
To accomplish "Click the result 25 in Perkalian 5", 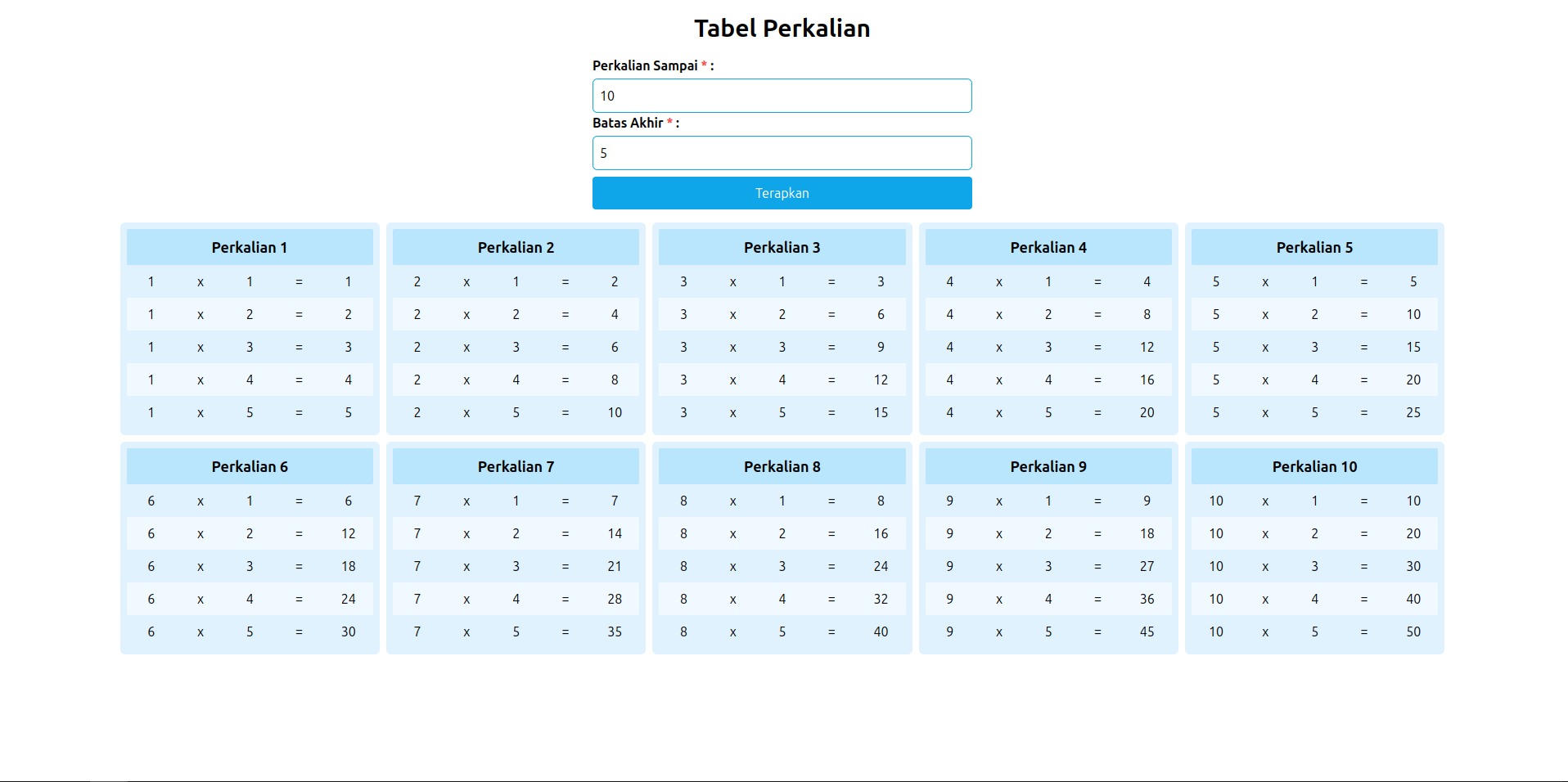I will [1413, 412].
